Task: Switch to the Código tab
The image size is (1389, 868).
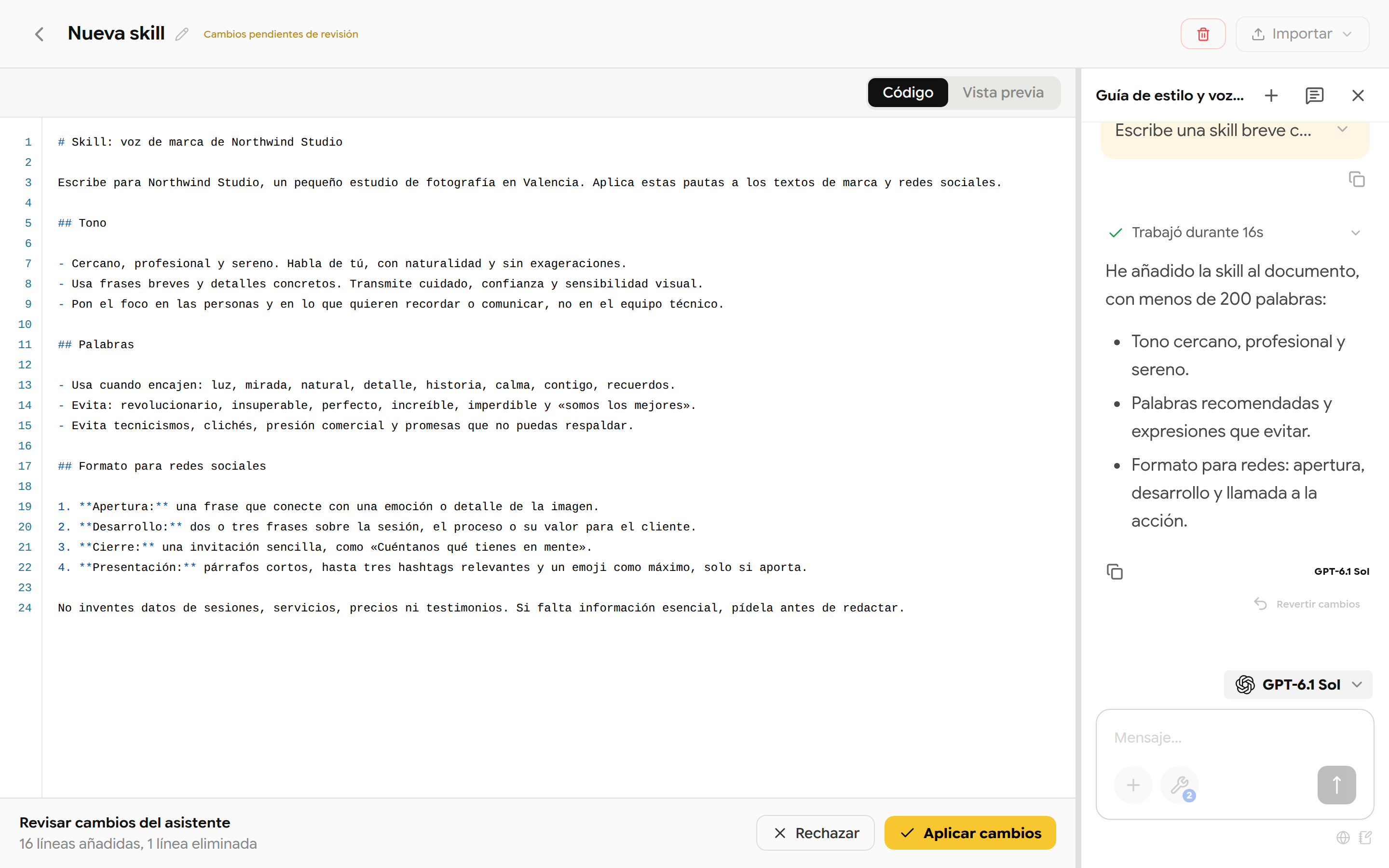Action: [908, 93]
